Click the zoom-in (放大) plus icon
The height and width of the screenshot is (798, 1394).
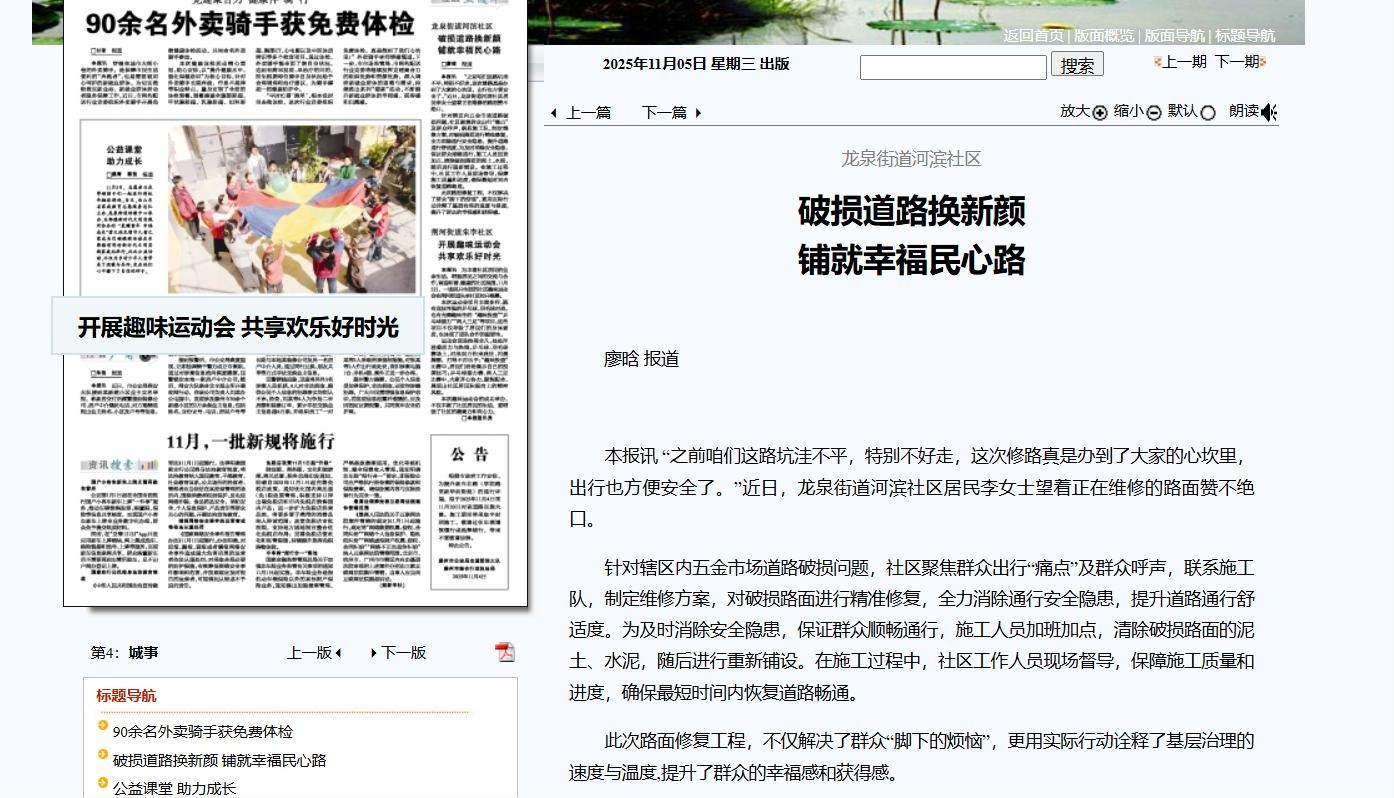1100,113
